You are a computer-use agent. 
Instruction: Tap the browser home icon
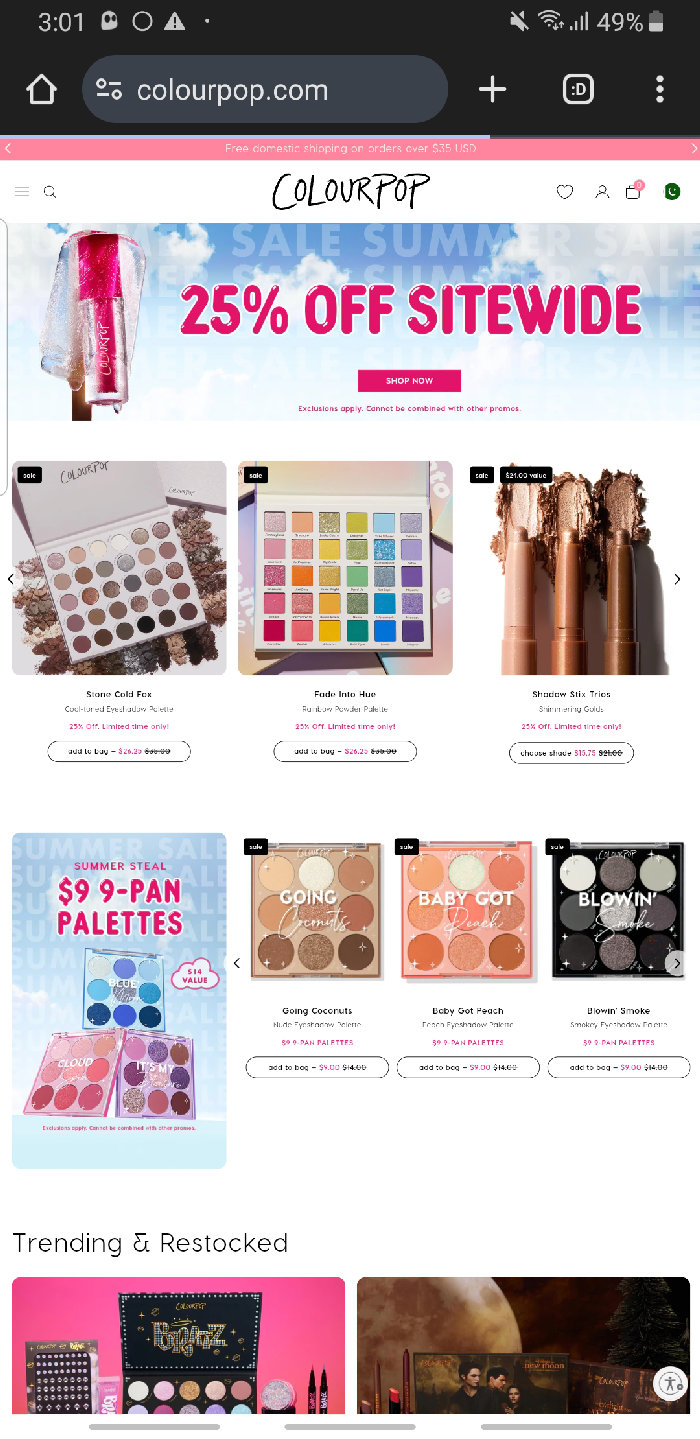pos(41,90)
